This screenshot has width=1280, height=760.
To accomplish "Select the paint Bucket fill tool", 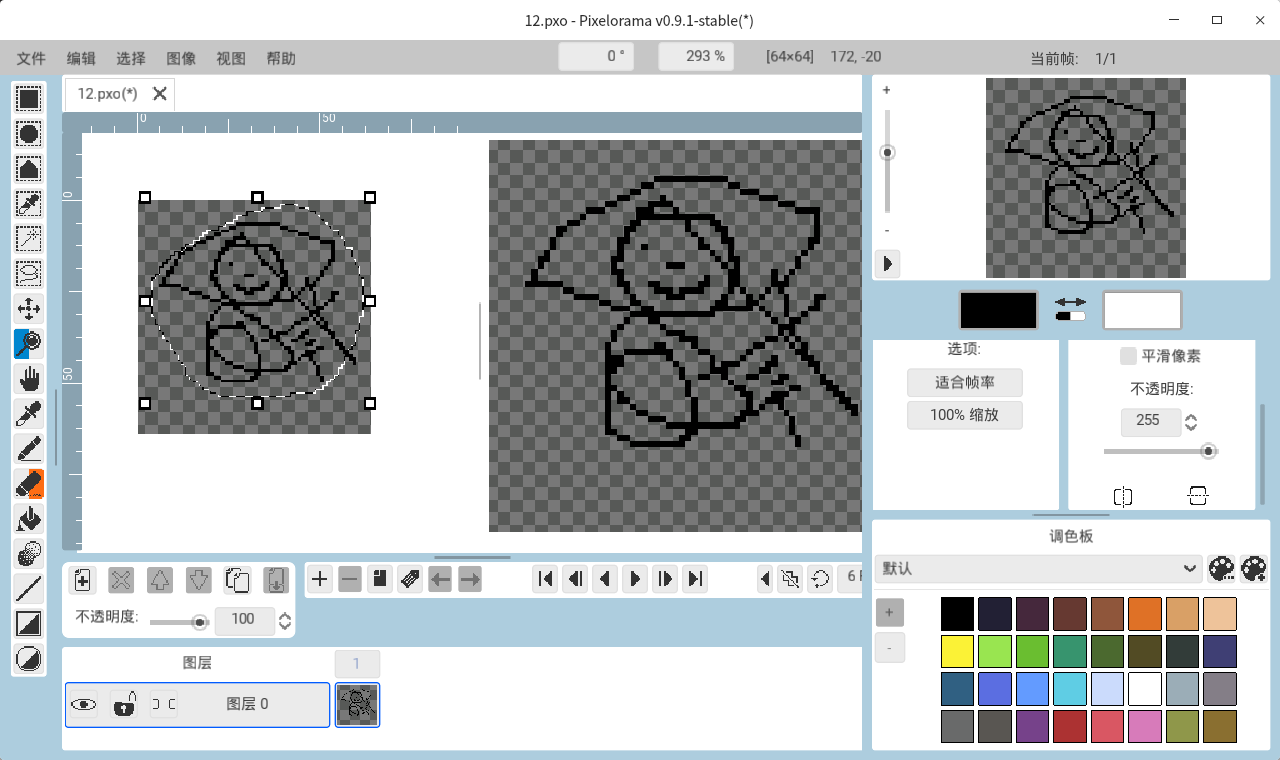I will 29,518.
